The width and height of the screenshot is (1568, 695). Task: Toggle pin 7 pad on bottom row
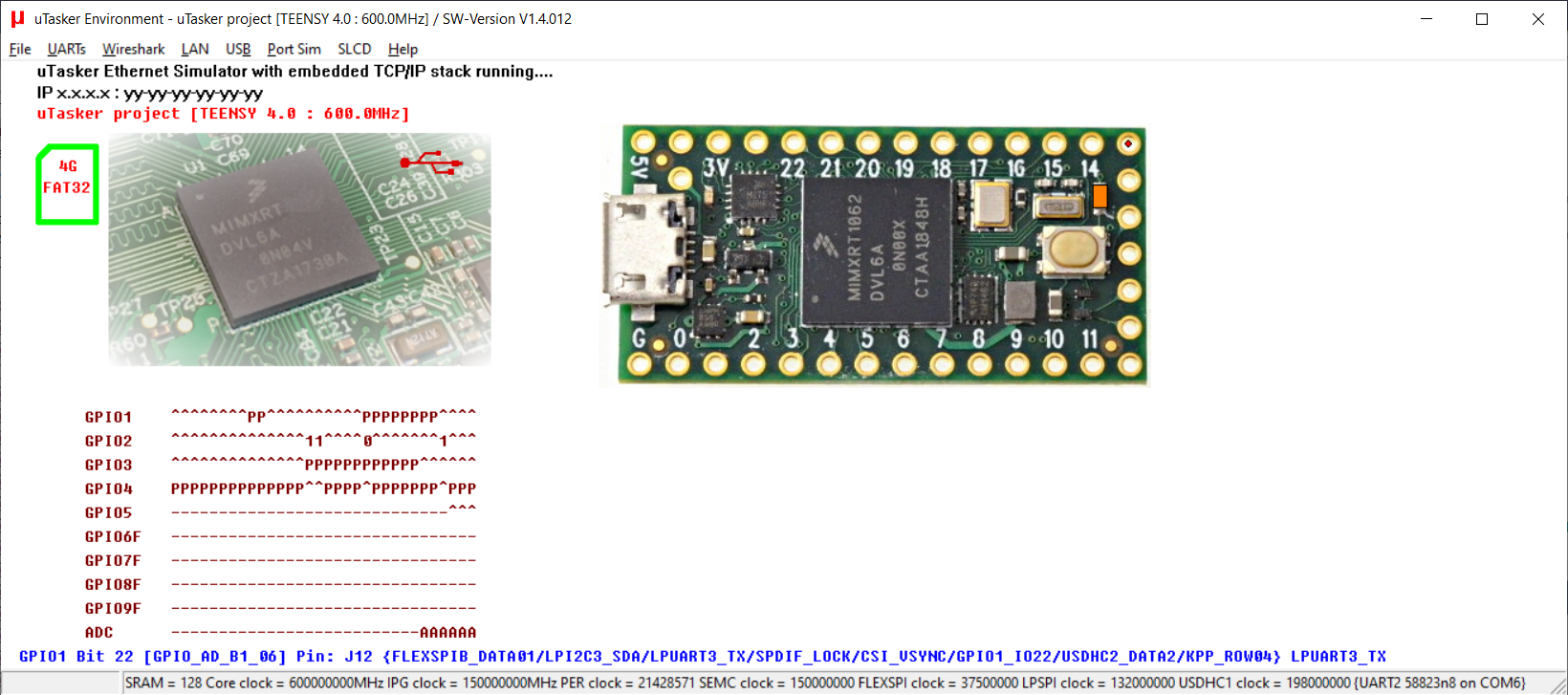click(x=942, y=364)
